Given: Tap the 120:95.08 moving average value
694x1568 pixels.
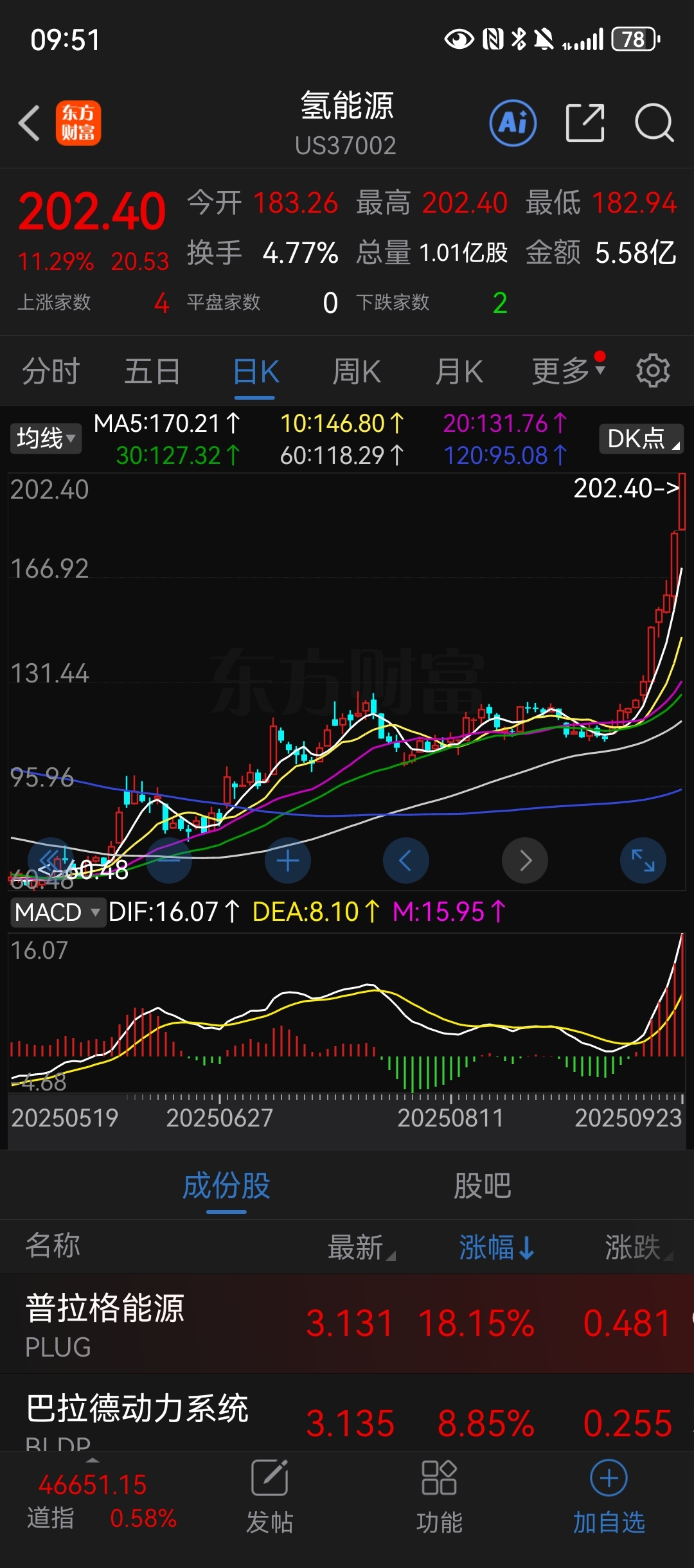Looking at the screenshot, I should point(505,456).
